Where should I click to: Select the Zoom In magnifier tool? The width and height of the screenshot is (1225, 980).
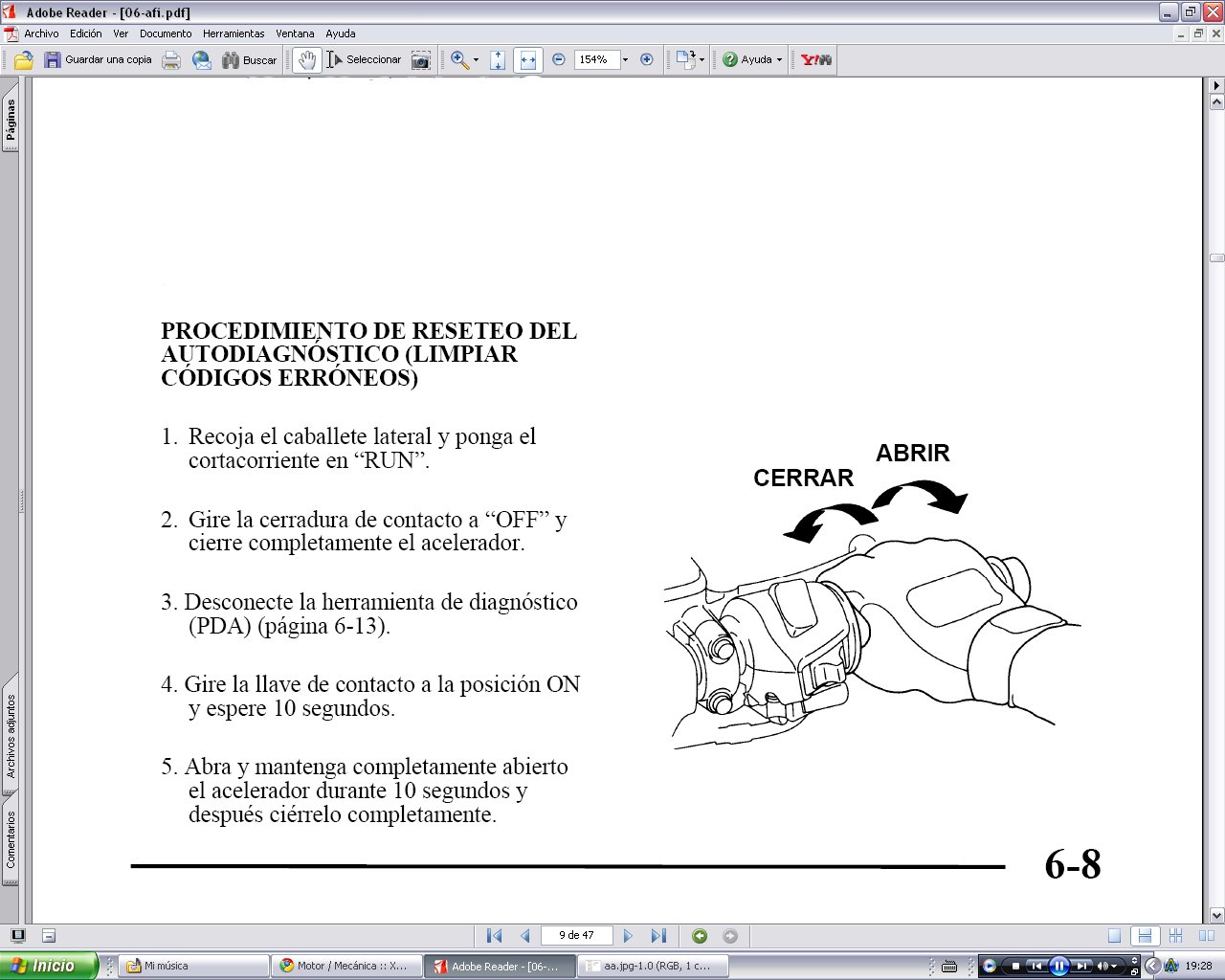459,59
